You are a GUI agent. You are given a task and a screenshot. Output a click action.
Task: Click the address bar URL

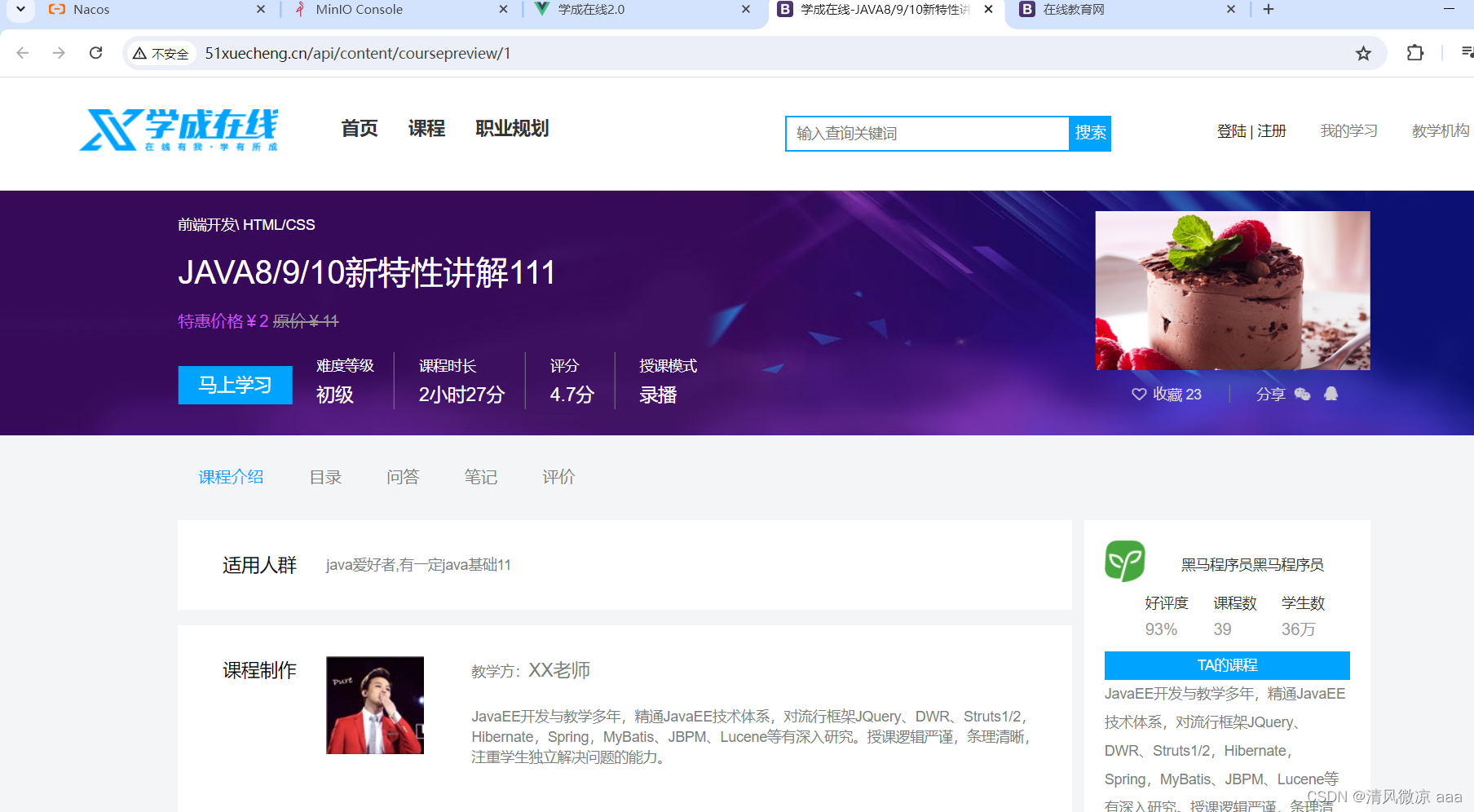tap(357, 54)
